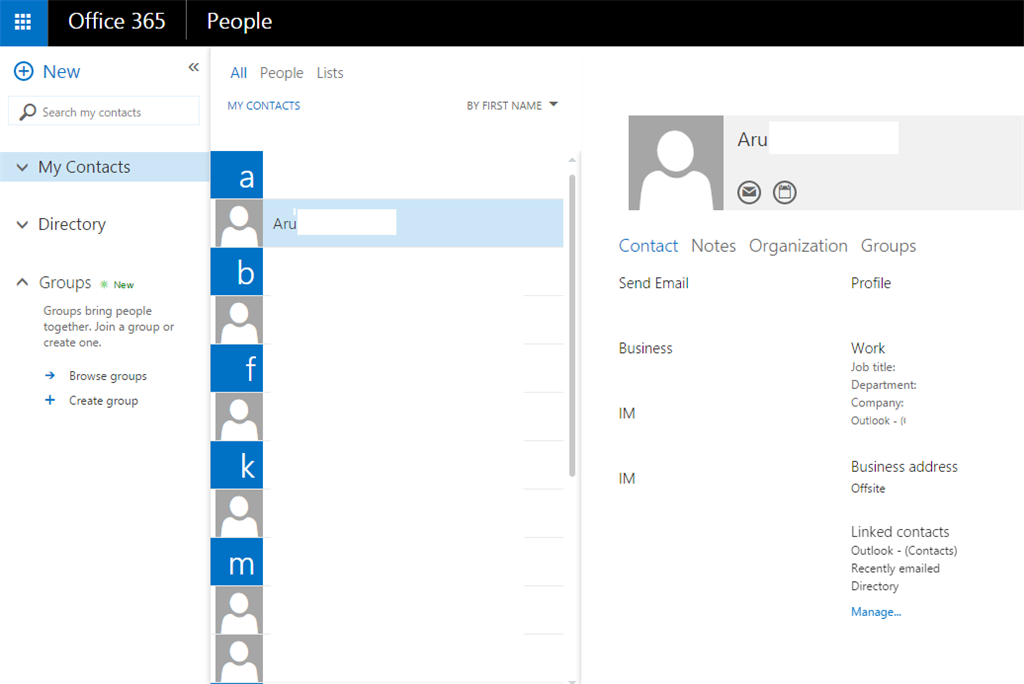Collapse the Groups section

click(x=22, y=283)
